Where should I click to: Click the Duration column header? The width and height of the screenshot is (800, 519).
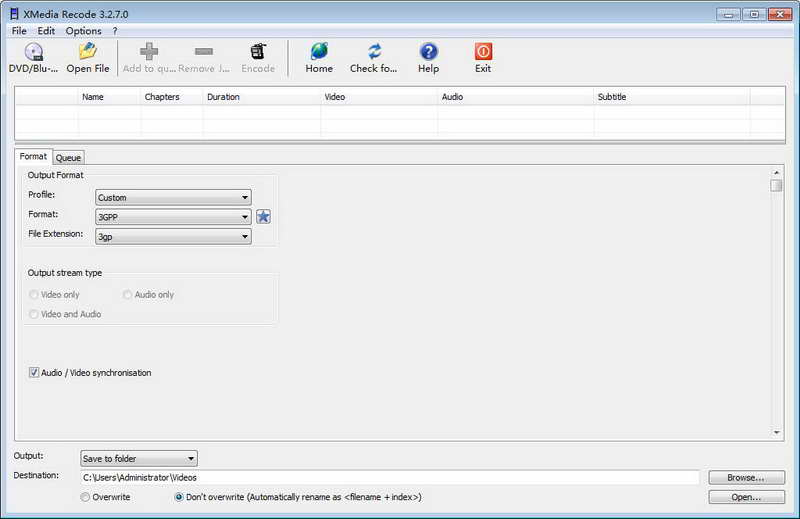point(262,96)
